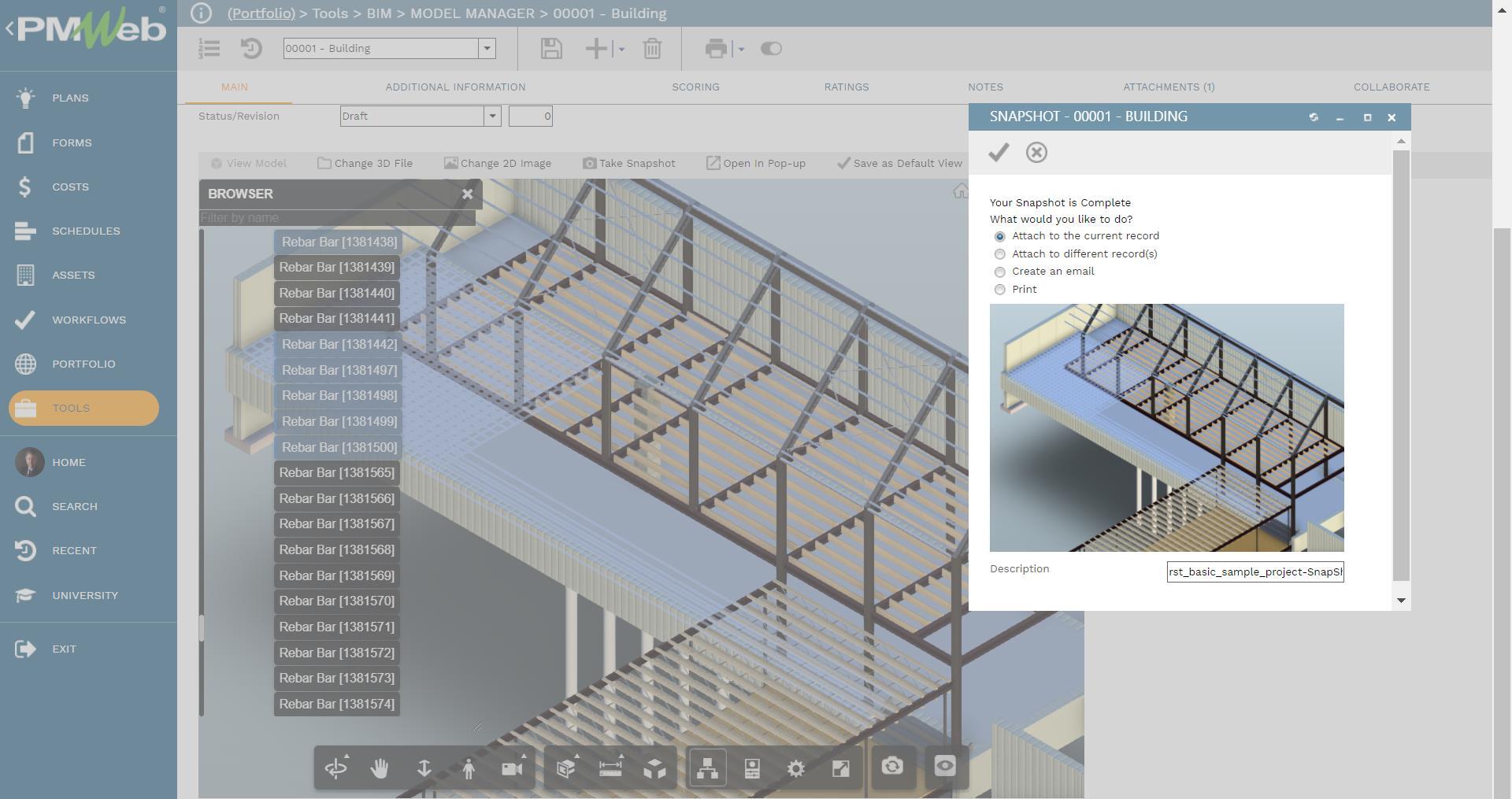Click the history clock icon in toolbar
This screenshot has height=799, width=1512.
click(x=251, y=49)
